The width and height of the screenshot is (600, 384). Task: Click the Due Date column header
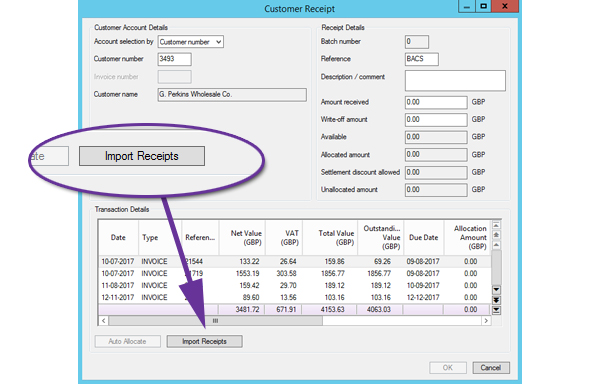pyautogui.click(x=424, y=238)
